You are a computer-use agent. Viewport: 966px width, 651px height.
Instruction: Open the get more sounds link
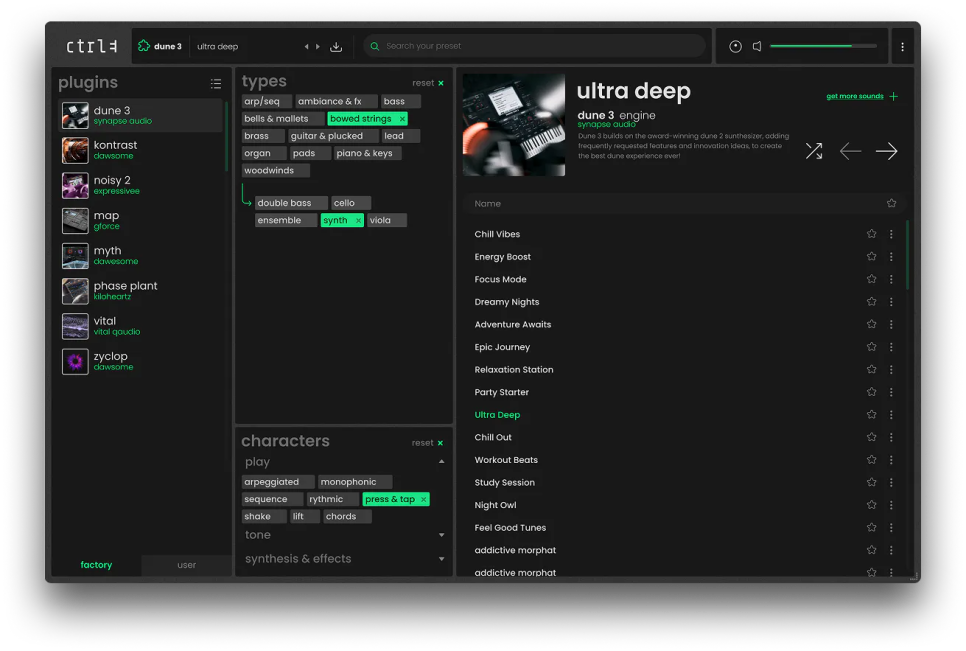pyautogui.click(x=854, y=96)
